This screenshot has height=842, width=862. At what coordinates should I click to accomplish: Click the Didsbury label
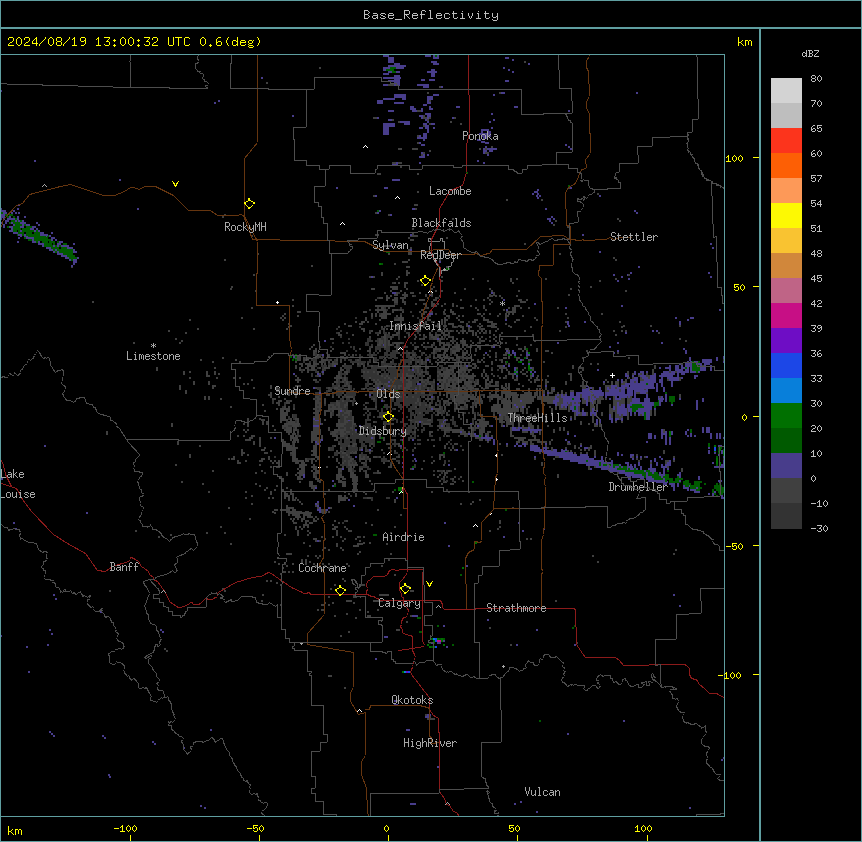point(383,431)
